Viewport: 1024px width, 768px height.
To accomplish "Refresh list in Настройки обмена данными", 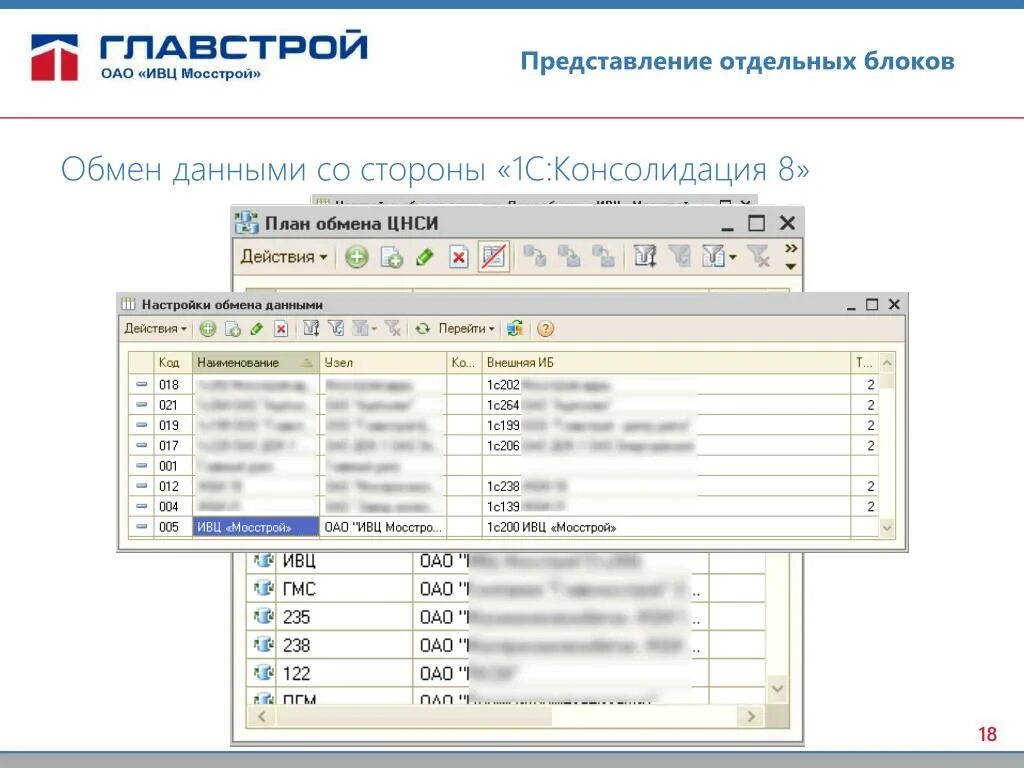I will (423, 328).
